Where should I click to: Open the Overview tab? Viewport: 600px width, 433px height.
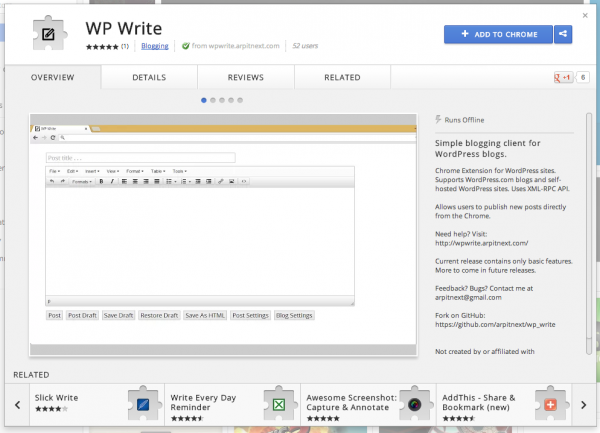(x=53, y=77)
